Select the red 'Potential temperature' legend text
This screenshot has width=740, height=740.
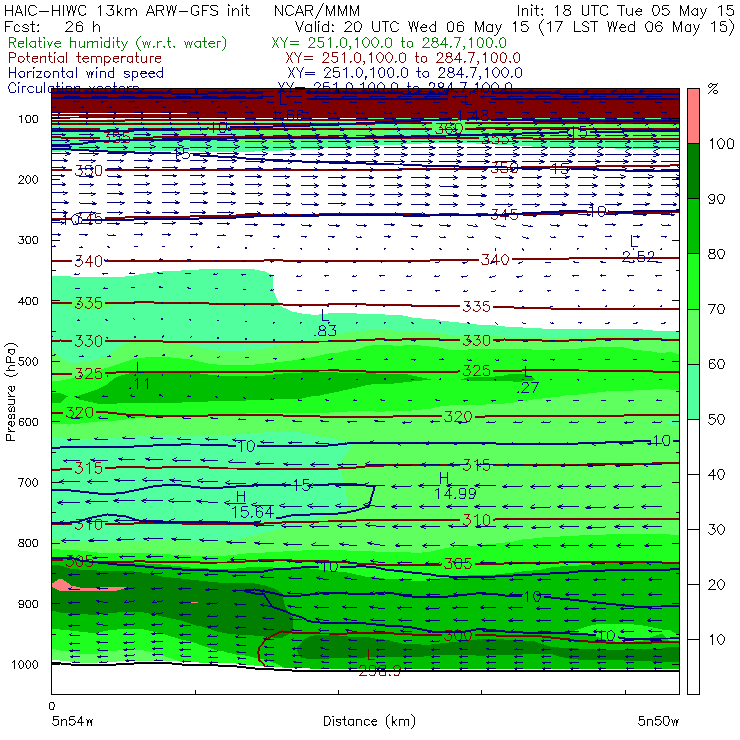point(85,58)
